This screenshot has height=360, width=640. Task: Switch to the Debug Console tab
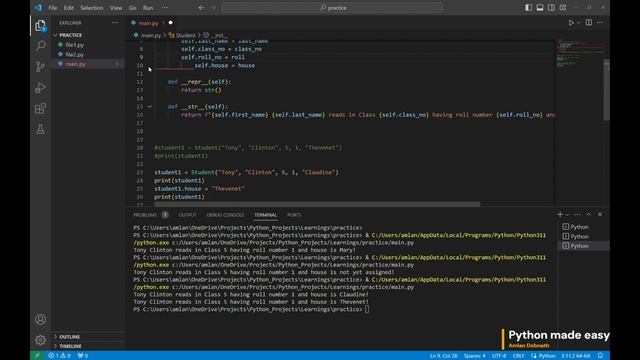point(225,215)
